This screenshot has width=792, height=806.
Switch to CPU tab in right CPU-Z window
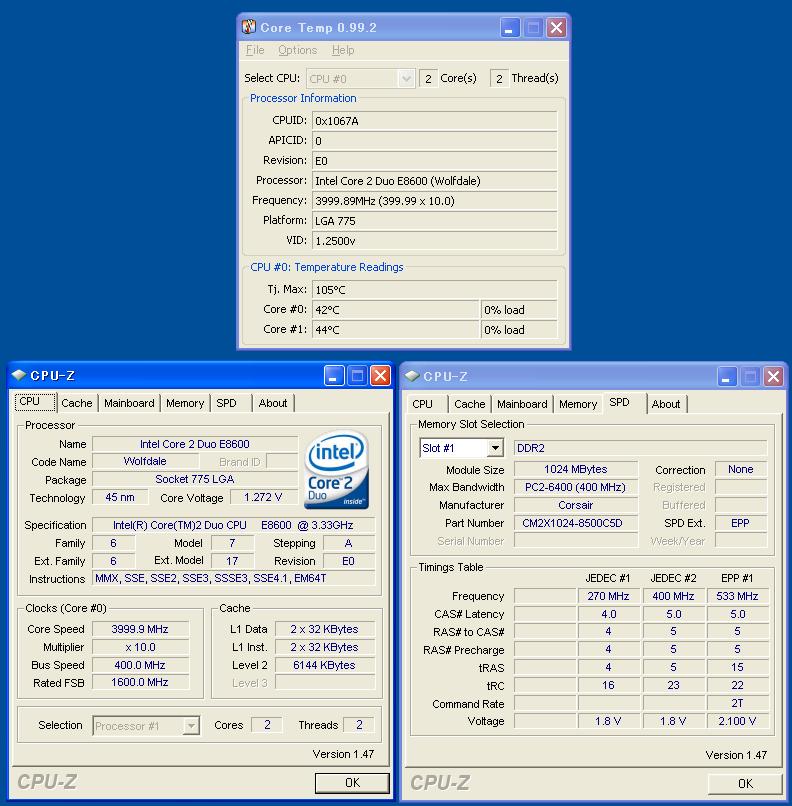427,404
